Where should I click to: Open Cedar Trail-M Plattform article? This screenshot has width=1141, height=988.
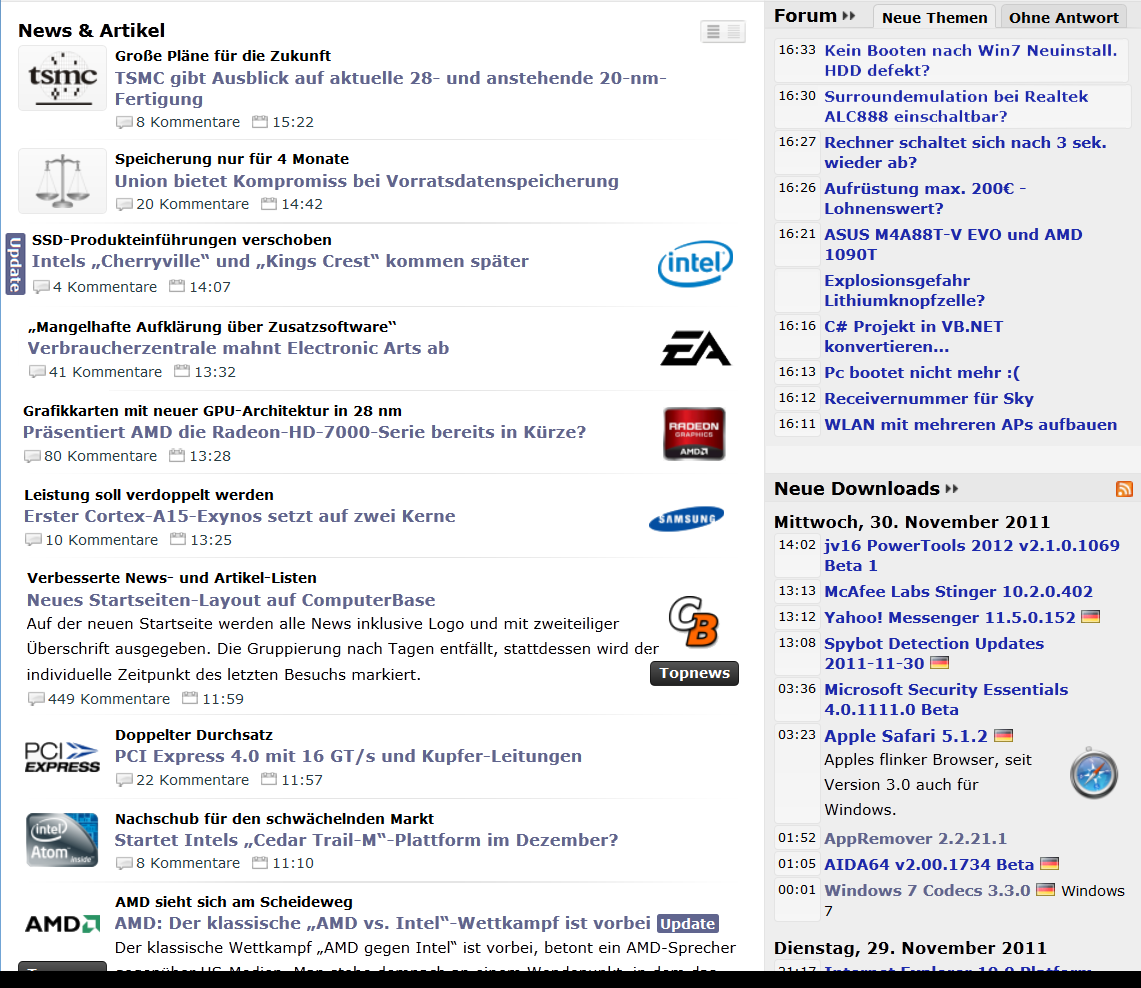click(x=366, y=840)
